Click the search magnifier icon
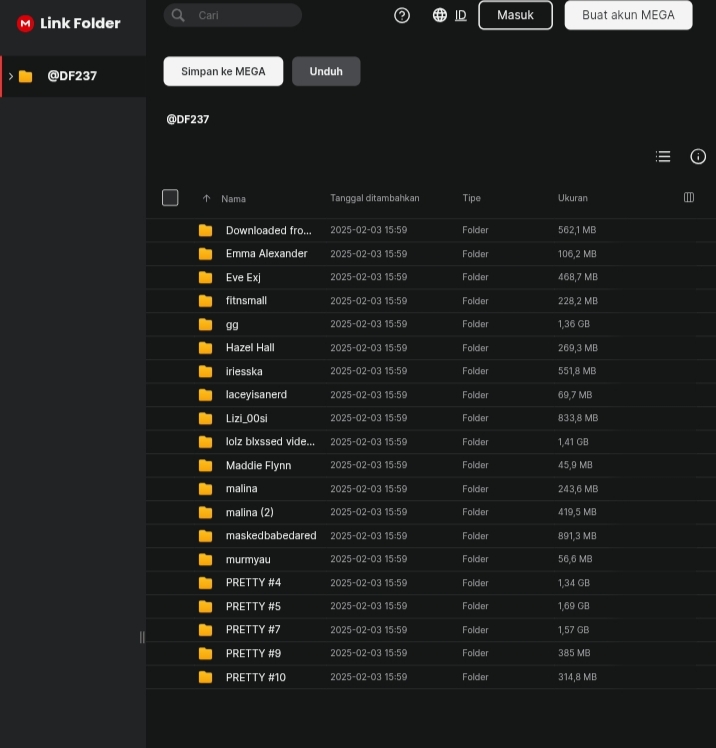This screenshot has width=716, height=748. pyautogui.click(x=179, y=15)
